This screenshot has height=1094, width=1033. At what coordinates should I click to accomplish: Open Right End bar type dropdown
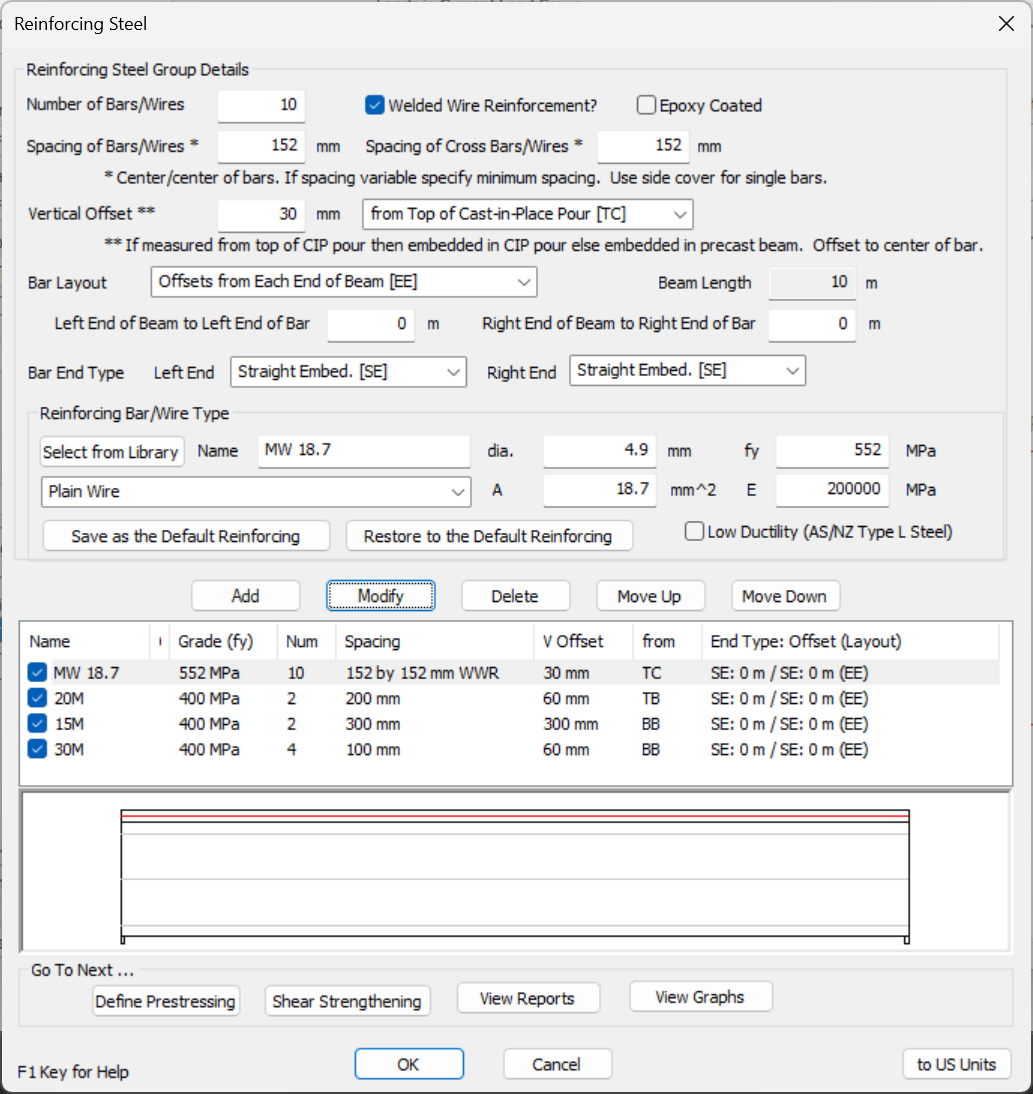(687, 371)
